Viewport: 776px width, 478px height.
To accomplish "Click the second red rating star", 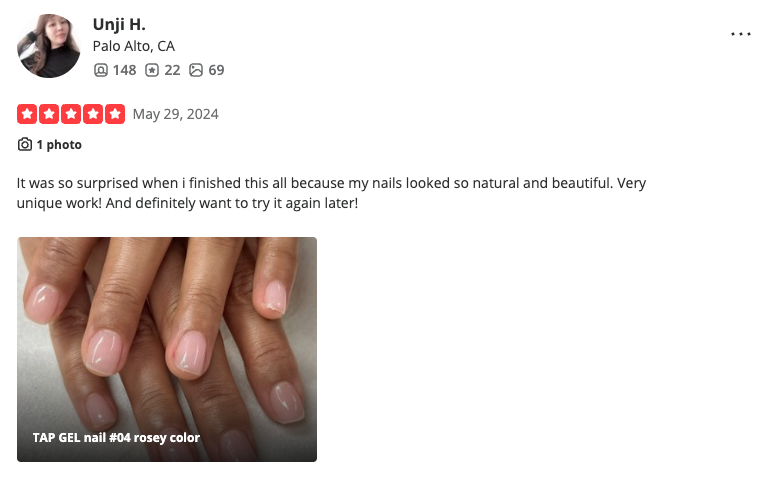I will [49, 114].
